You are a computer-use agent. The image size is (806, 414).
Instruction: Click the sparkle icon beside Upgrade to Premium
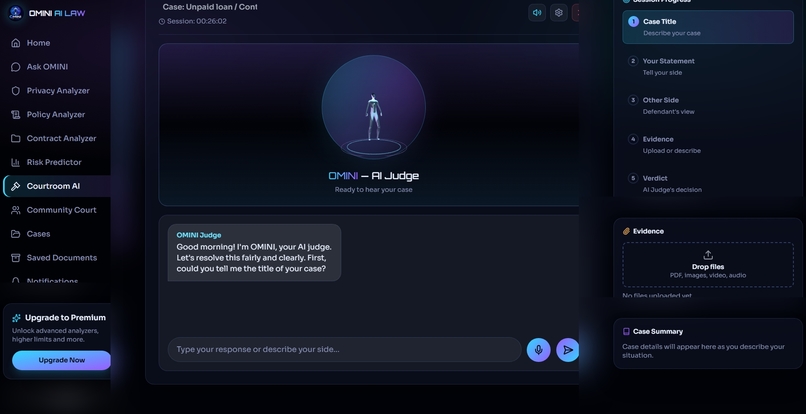tap(16, 318)
